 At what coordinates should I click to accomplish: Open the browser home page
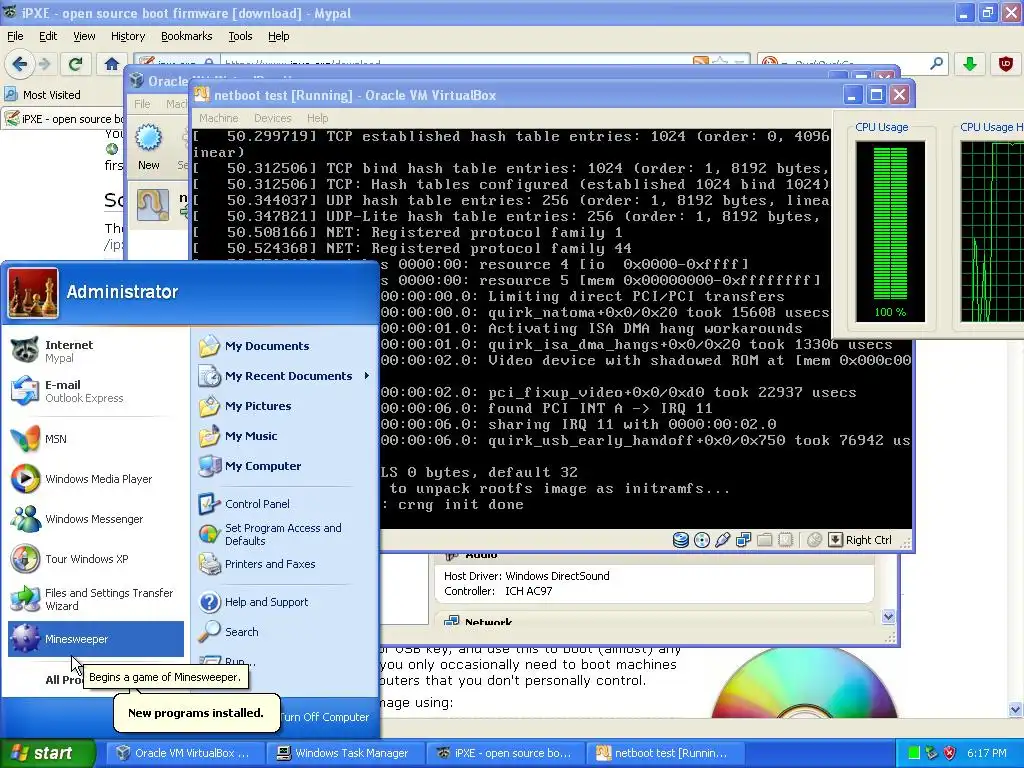112,64
